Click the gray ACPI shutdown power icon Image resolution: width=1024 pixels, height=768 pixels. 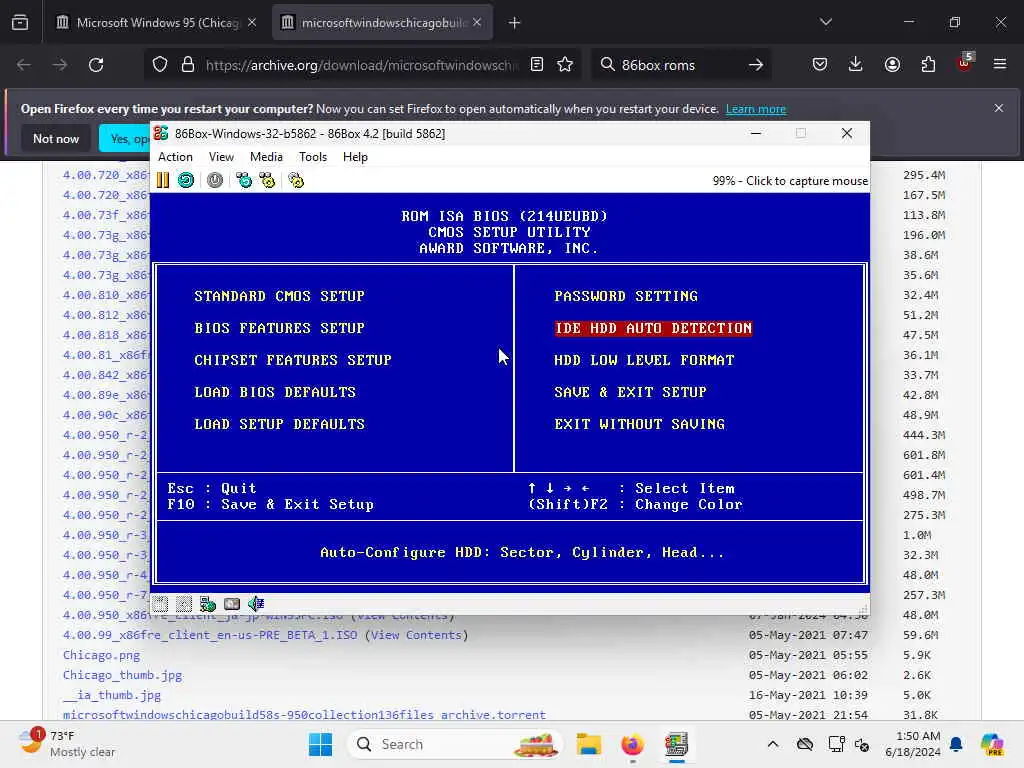(x=215, y=180)
